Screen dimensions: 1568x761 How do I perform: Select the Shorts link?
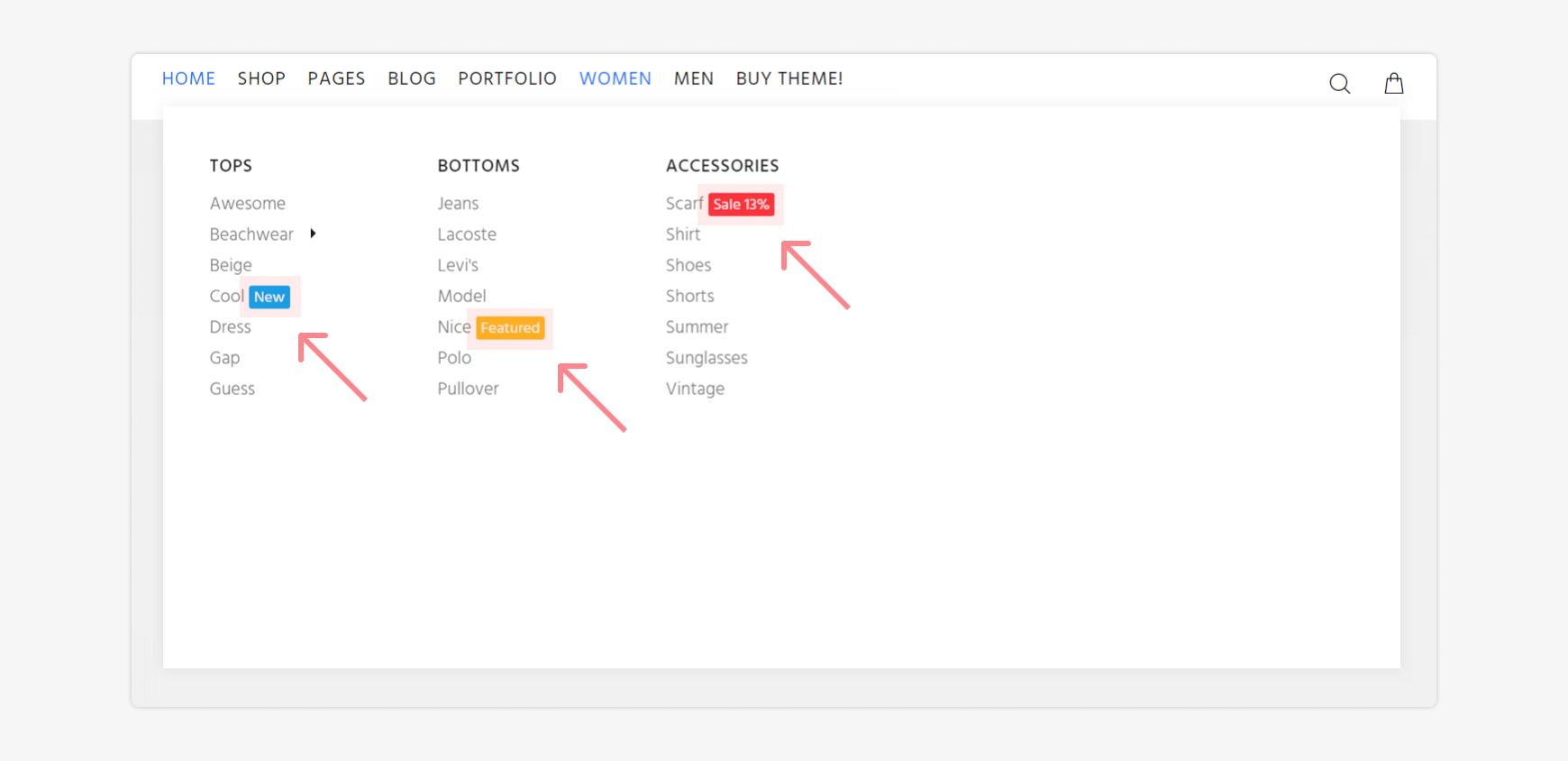(x=690, y=297)
